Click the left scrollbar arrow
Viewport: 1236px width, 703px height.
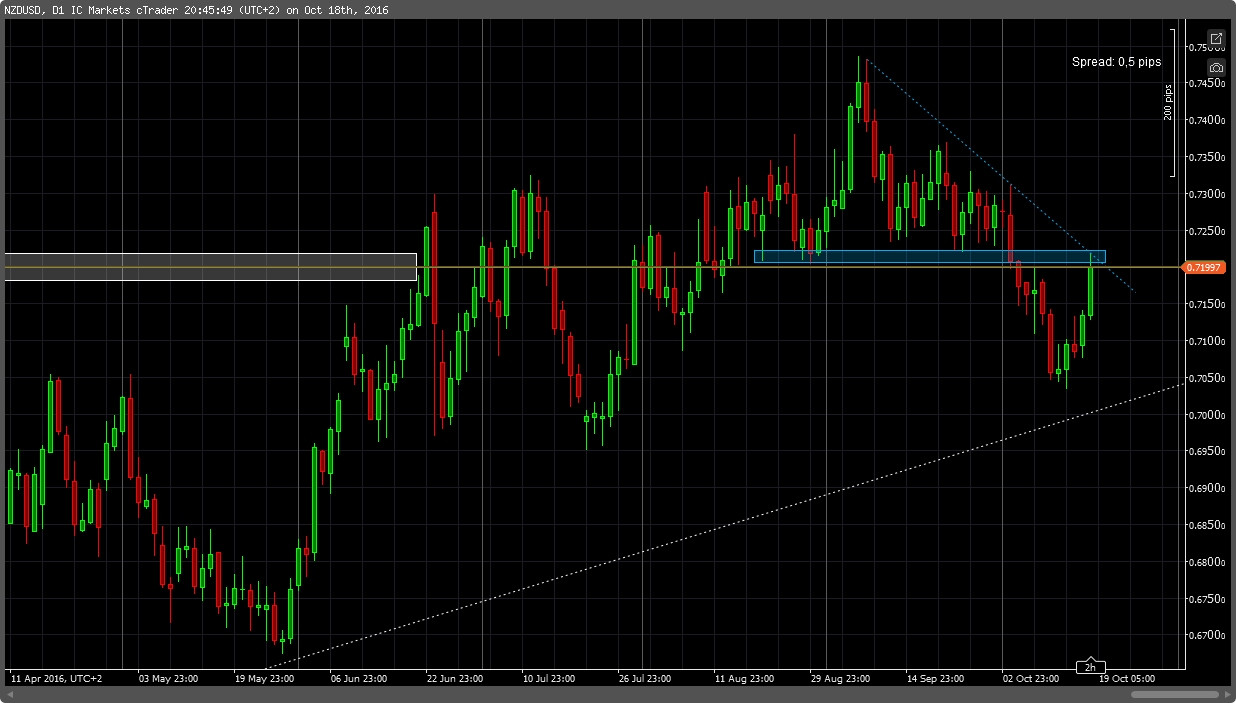pos(9,693)
